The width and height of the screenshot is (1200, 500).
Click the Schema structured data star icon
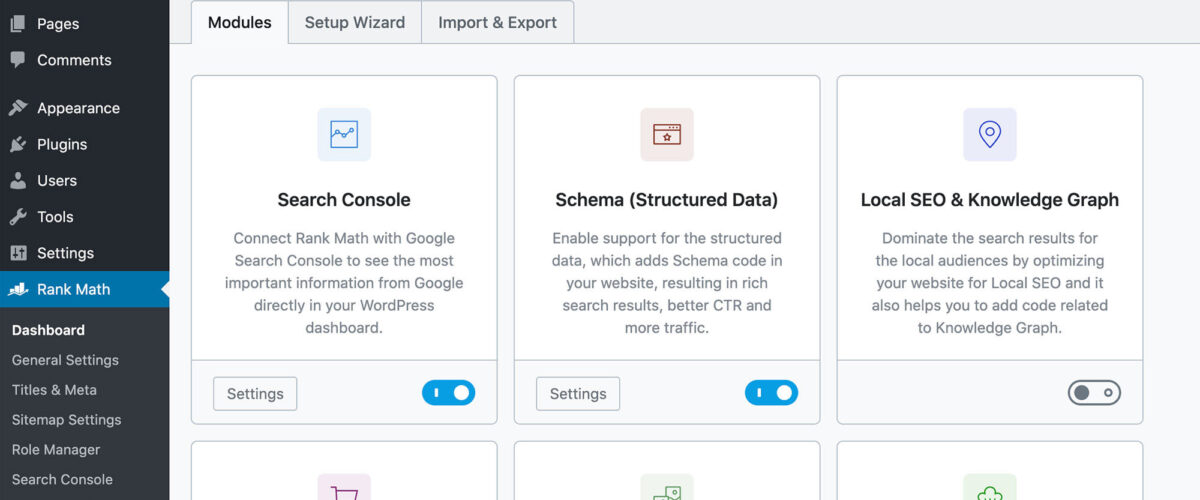point(667,134)
